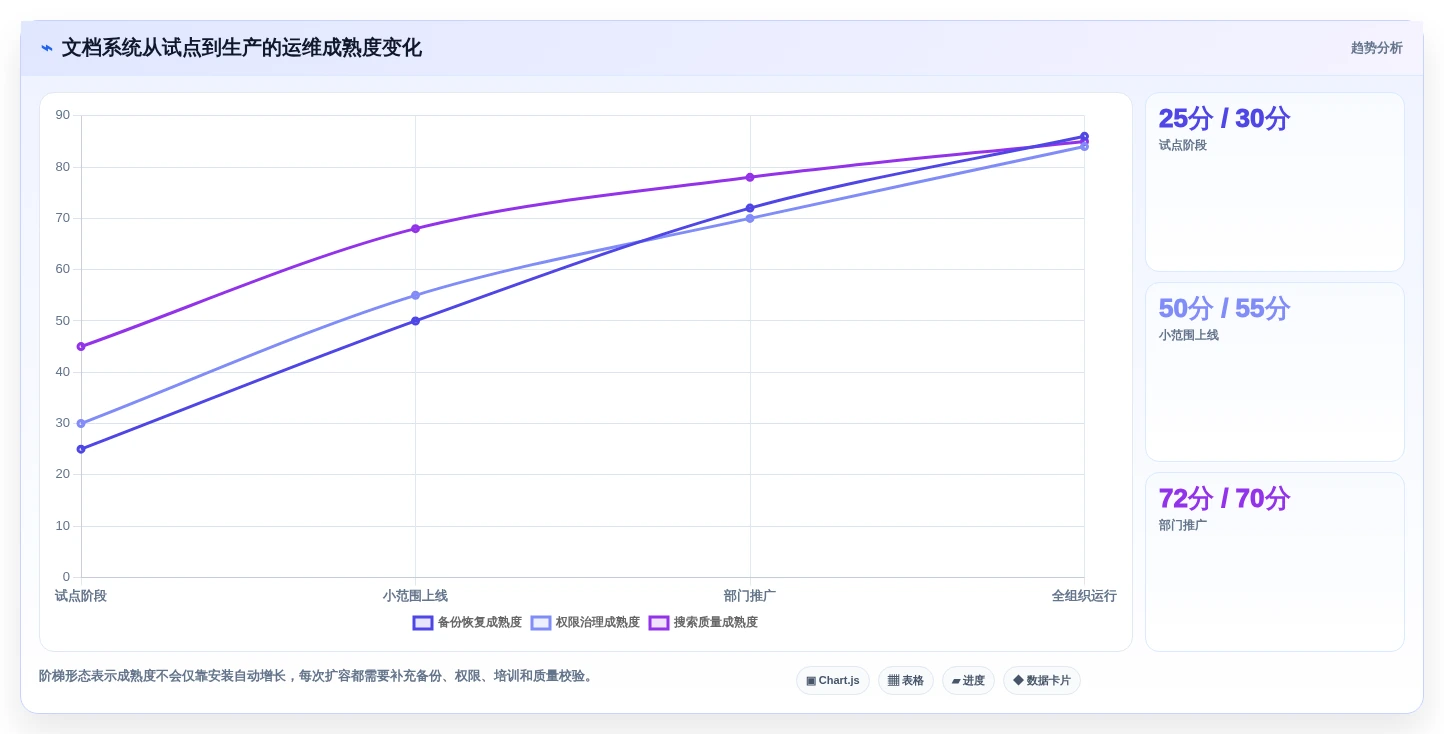Click 权限治理 data point at 试点阶段 (30)
The height and width of the screenshot is (734, 1444).
click(x=81, y=423)
